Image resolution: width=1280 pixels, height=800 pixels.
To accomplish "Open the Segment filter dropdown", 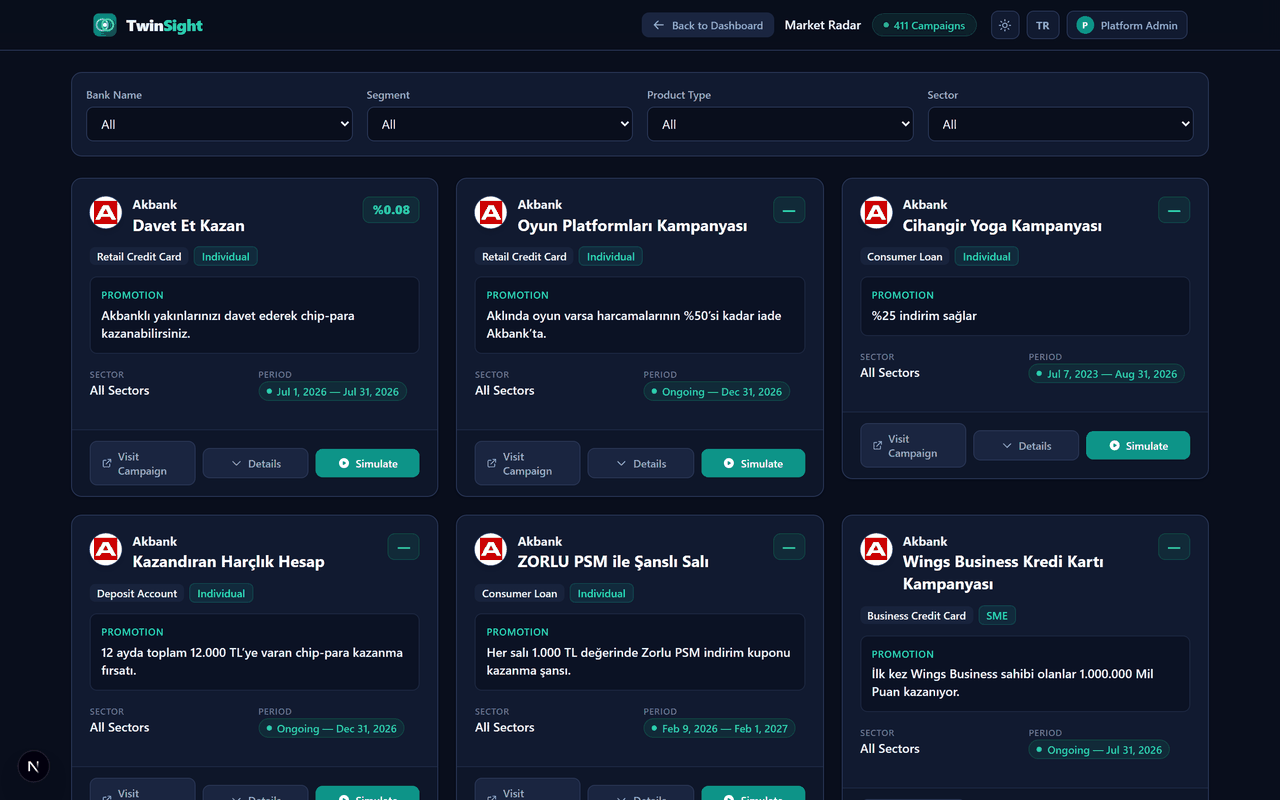I will (500, 124).
